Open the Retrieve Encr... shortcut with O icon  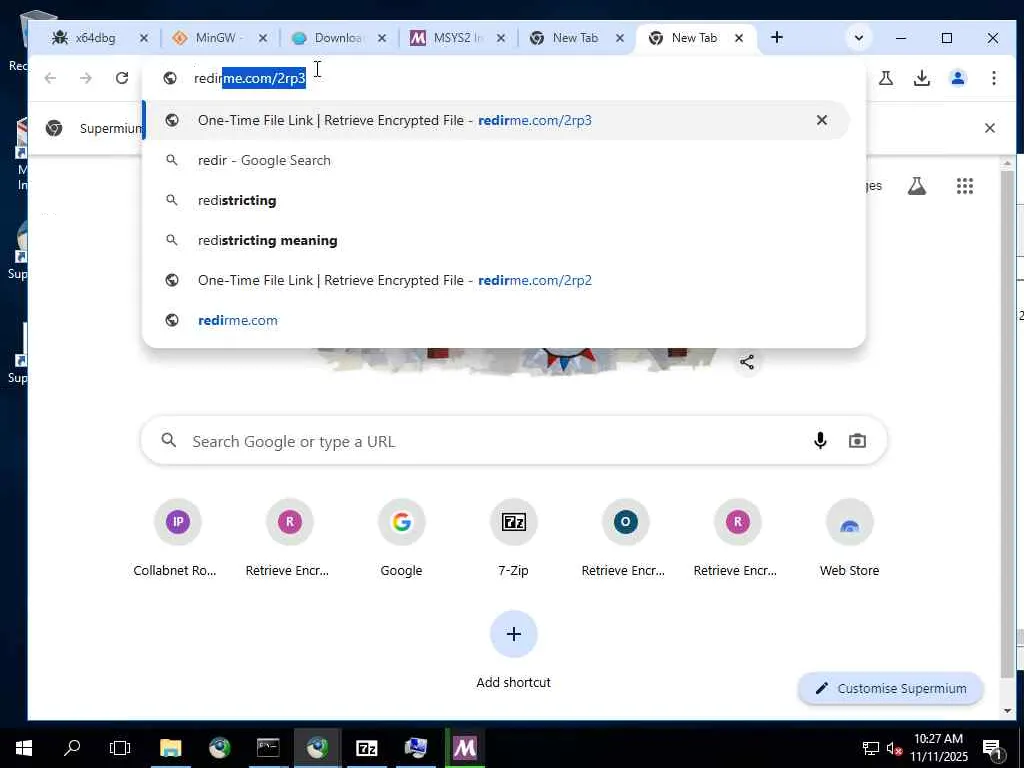pos(625,539)
